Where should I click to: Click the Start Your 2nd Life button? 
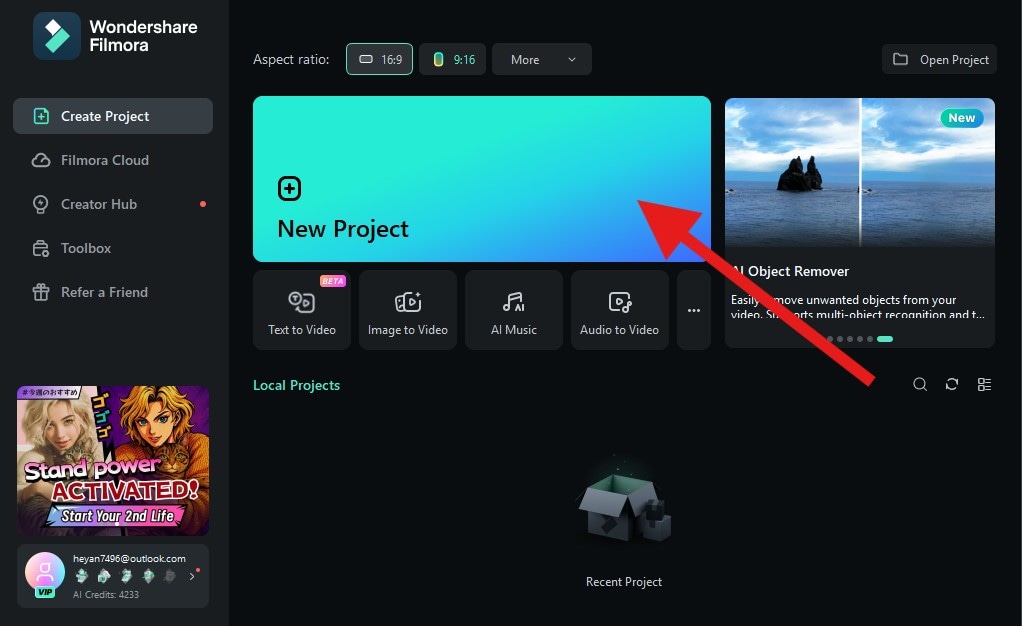point(117,516)
